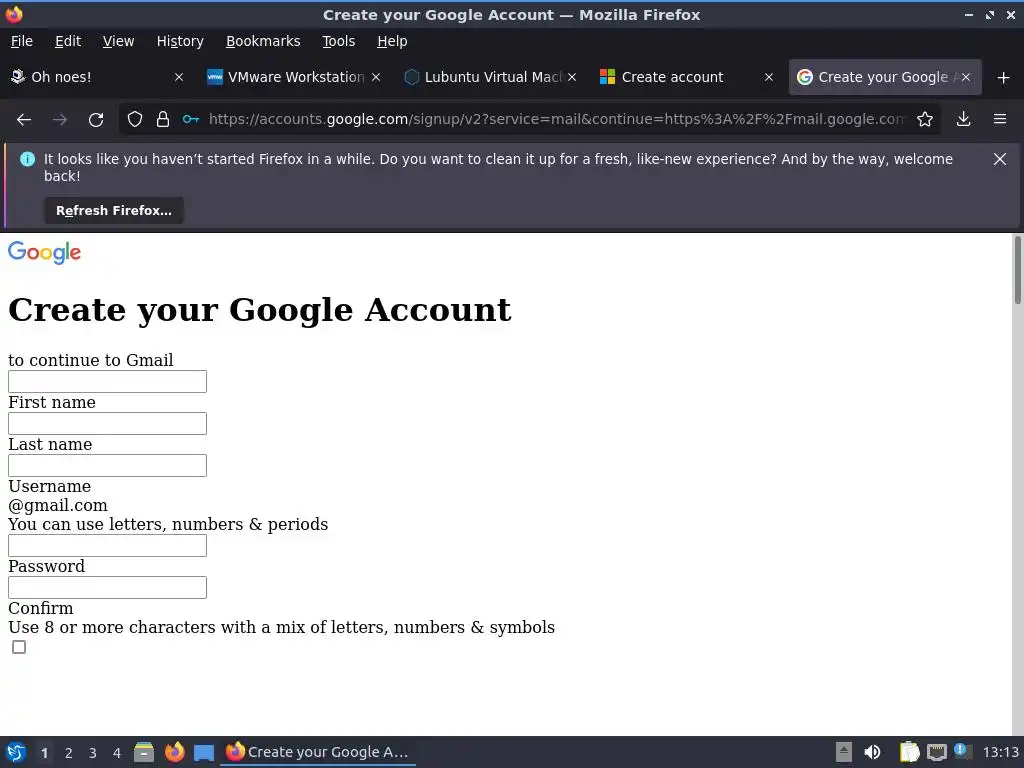Open the History menu
This screenshot has height=768, width=1024.
[x=180, y=41]
